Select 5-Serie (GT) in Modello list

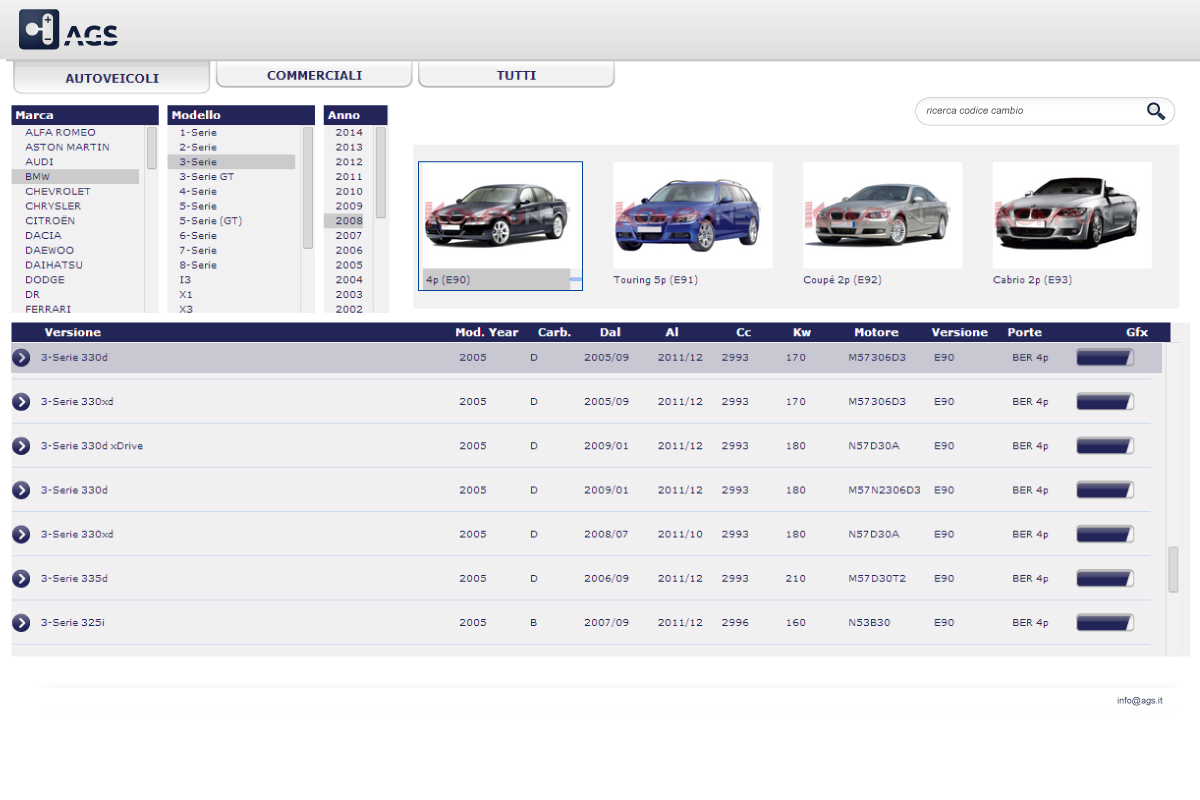pyautogui.click(x=211, y=220)
